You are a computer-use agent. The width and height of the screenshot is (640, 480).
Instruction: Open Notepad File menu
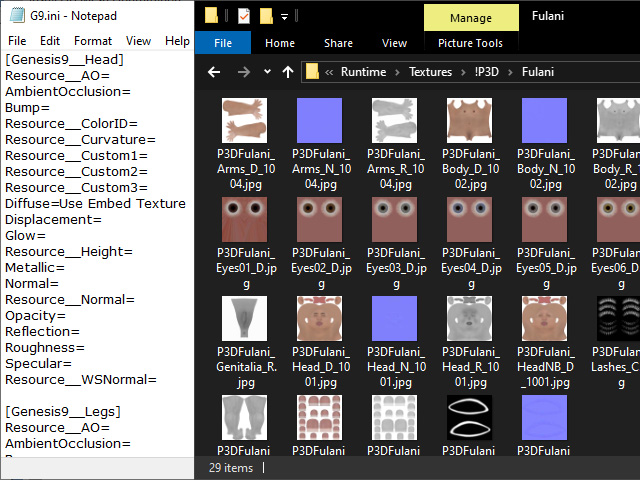pos(17,41)
